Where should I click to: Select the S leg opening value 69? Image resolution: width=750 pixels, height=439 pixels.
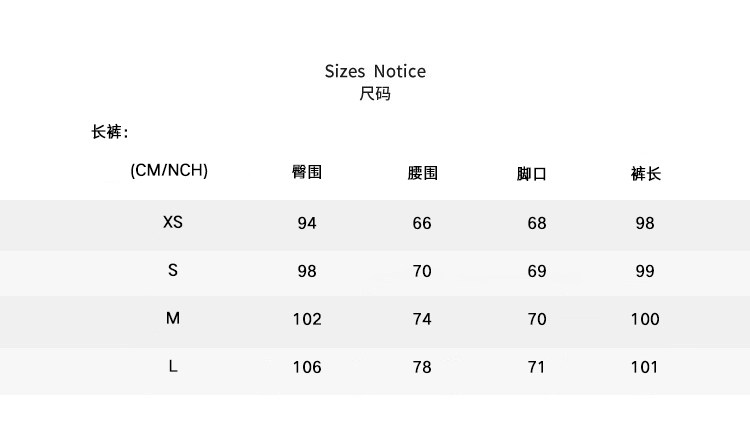[537, 271]
